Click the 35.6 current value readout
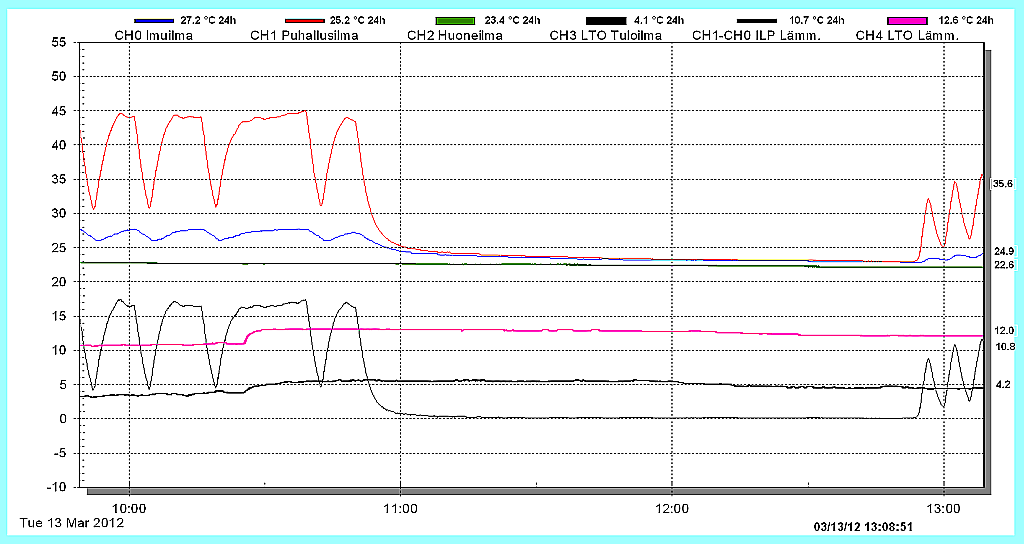This screenshot has height=544, width=1024. [1003, 184]
